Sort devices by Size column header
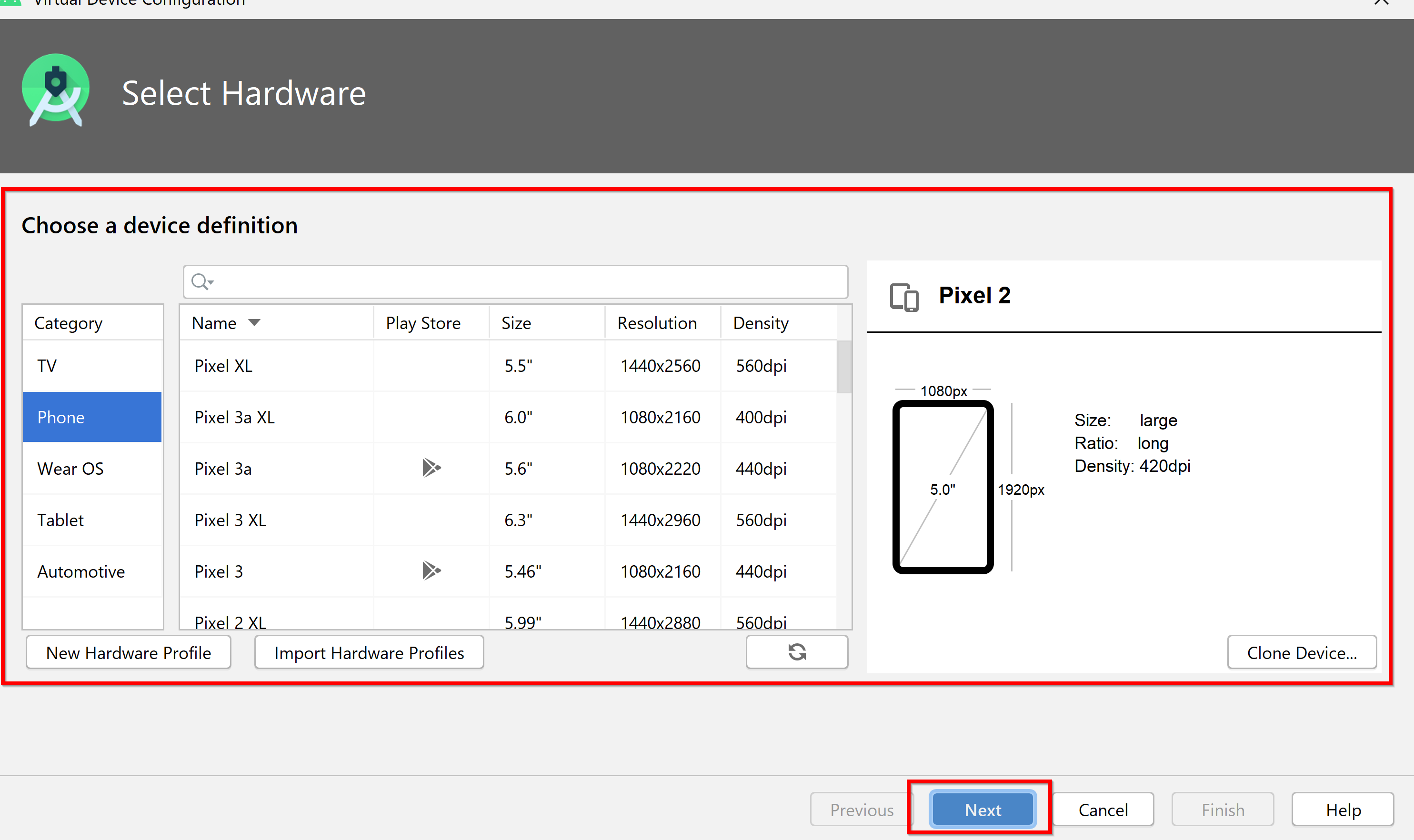 (547, 323)
